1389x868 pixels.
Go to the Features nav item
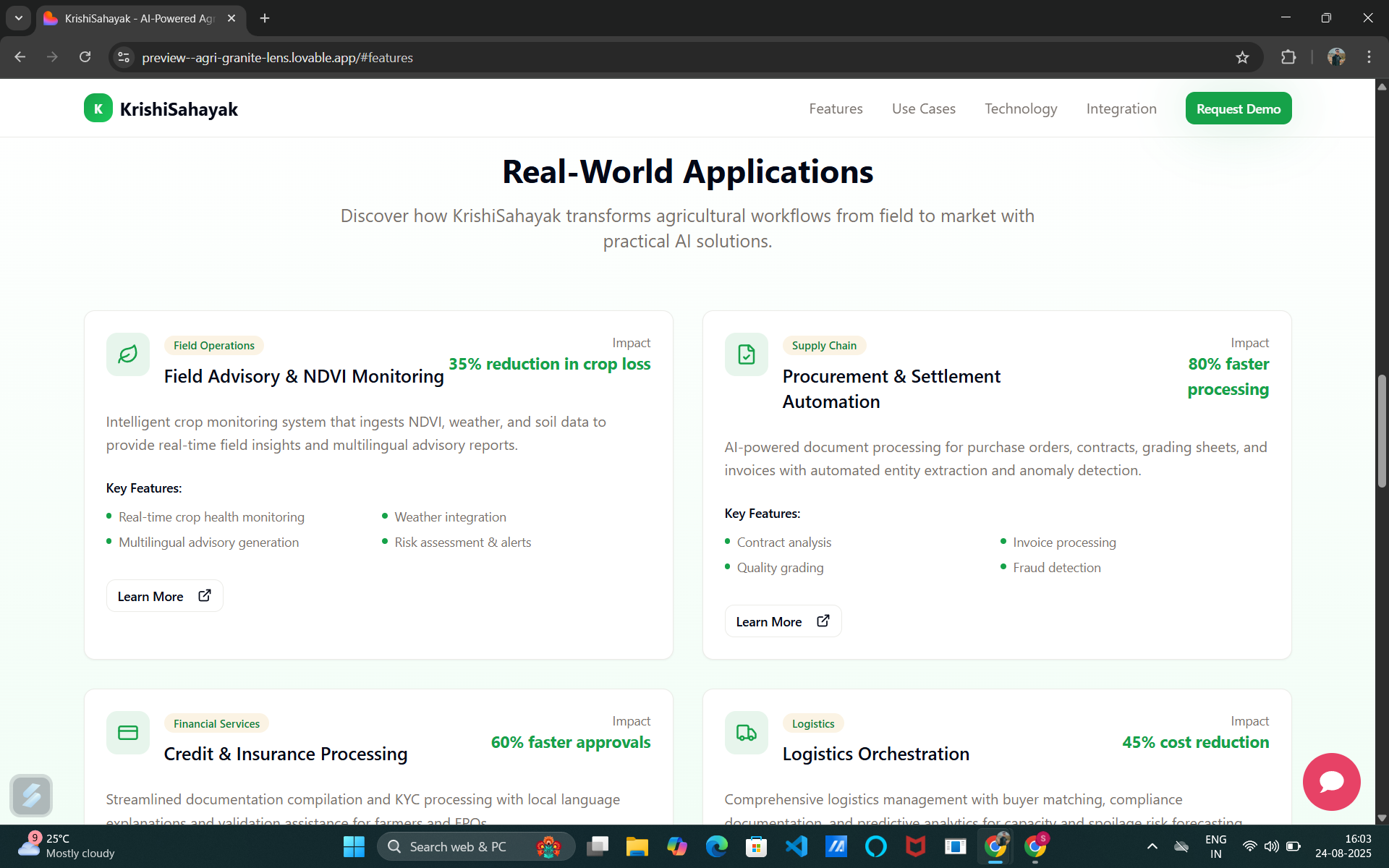click(836, 109)
